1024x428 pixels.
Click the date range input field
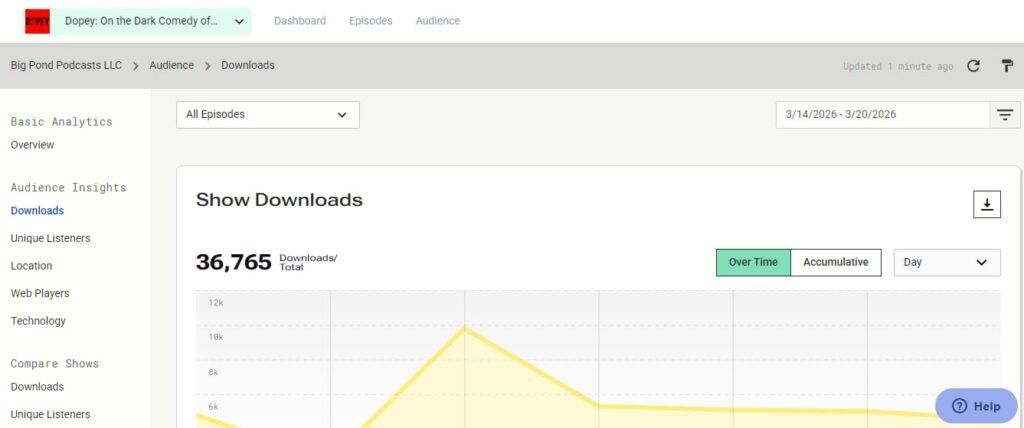point(883,115)
